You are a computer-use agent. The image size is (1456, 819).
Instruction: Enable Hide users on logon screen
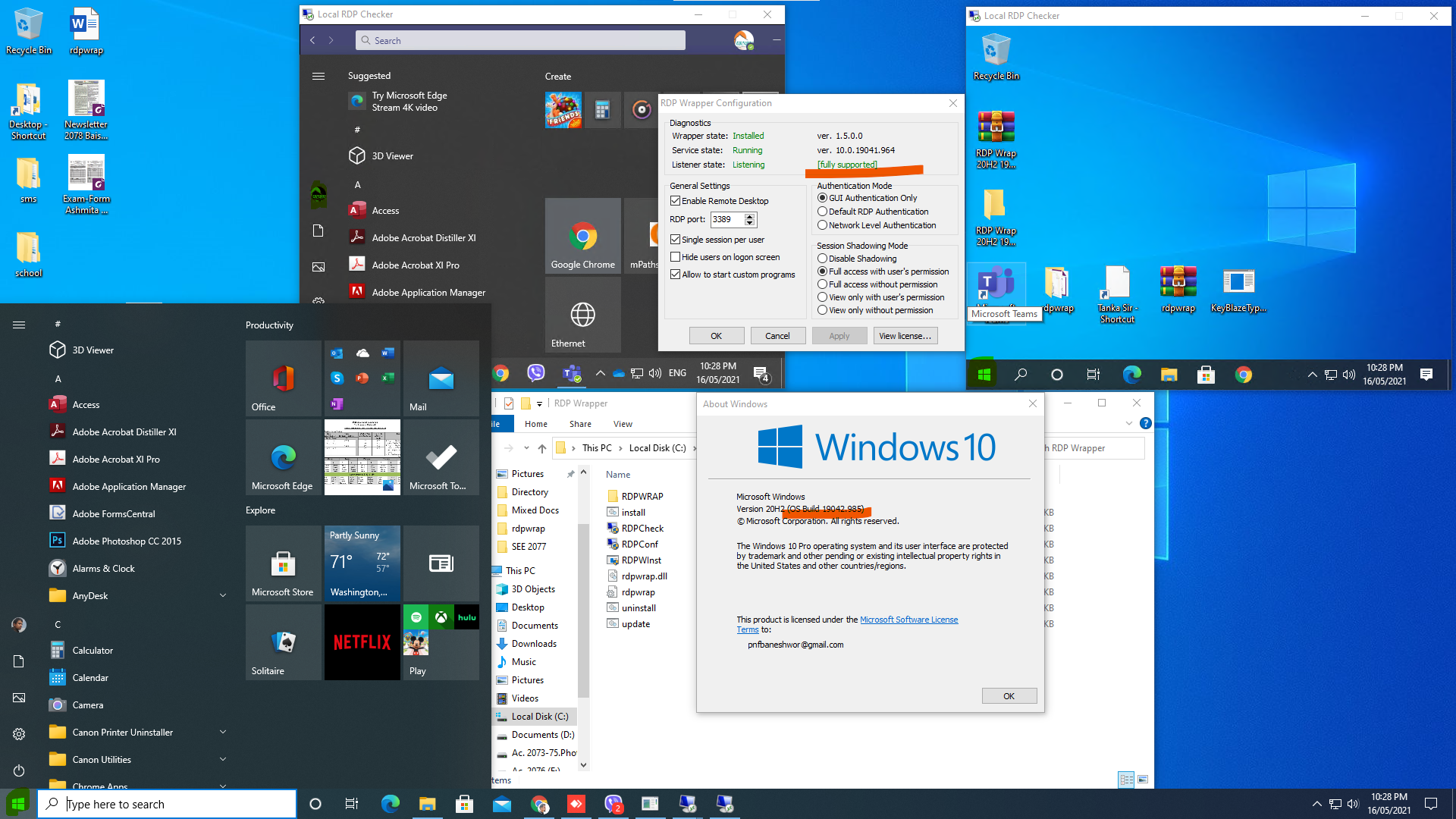[x=675, y=257]
